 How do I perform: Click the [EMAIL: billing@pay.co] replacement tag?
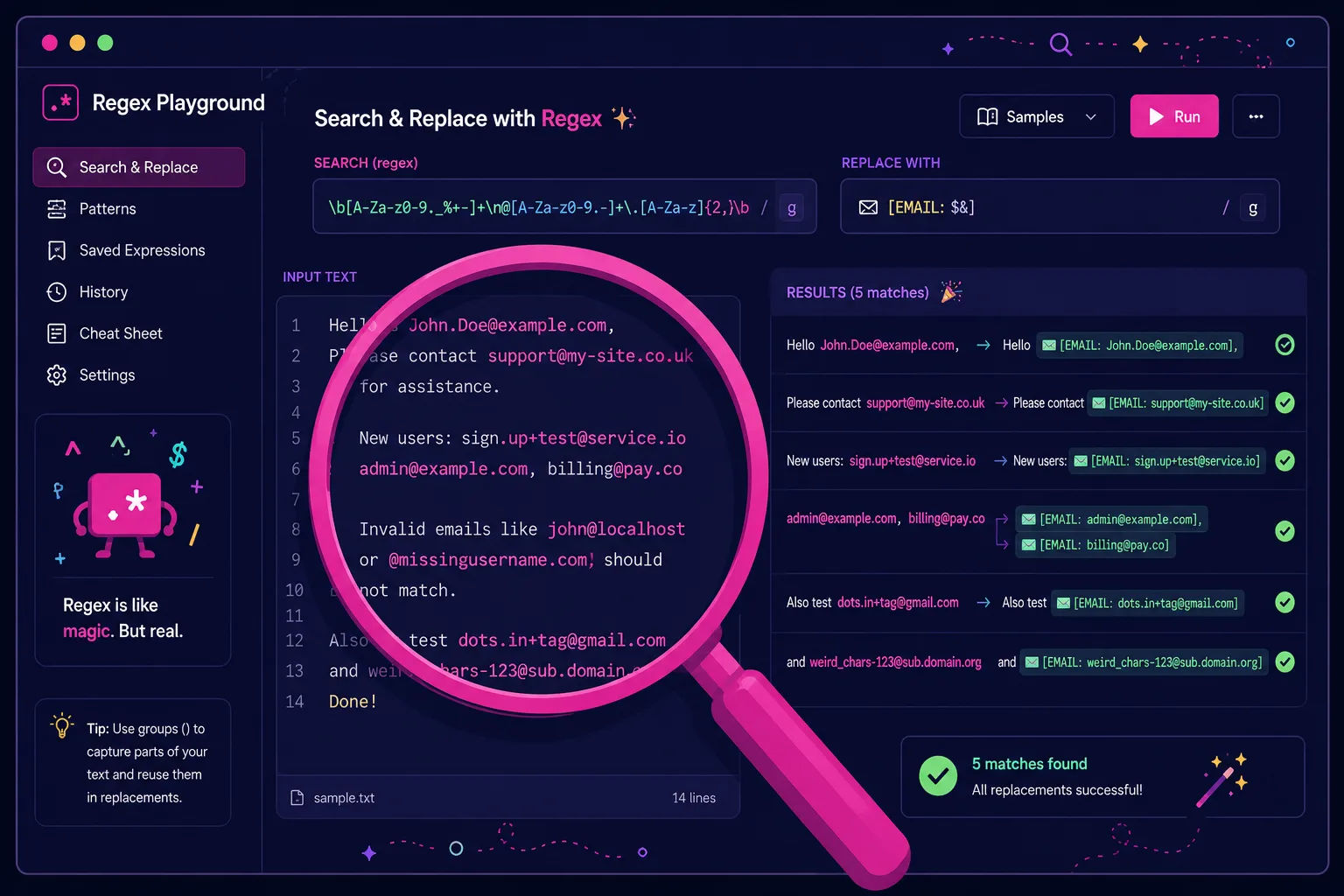(1095, 545)
